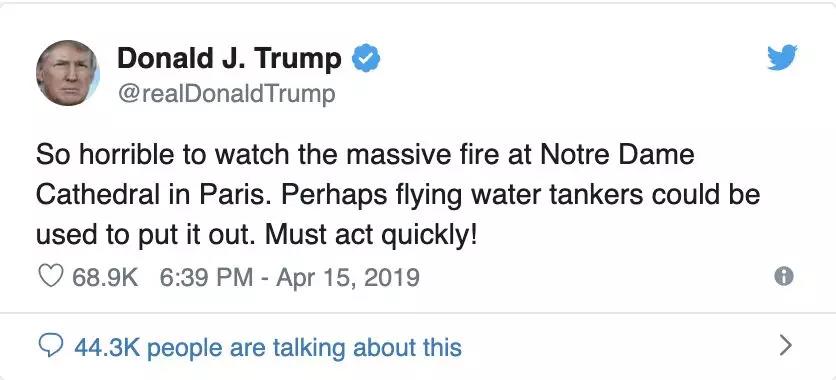This screenshot has height=380, width=836.
Task: Open the 6:39 PM timestamp
Action: click(x=206, y=277)
